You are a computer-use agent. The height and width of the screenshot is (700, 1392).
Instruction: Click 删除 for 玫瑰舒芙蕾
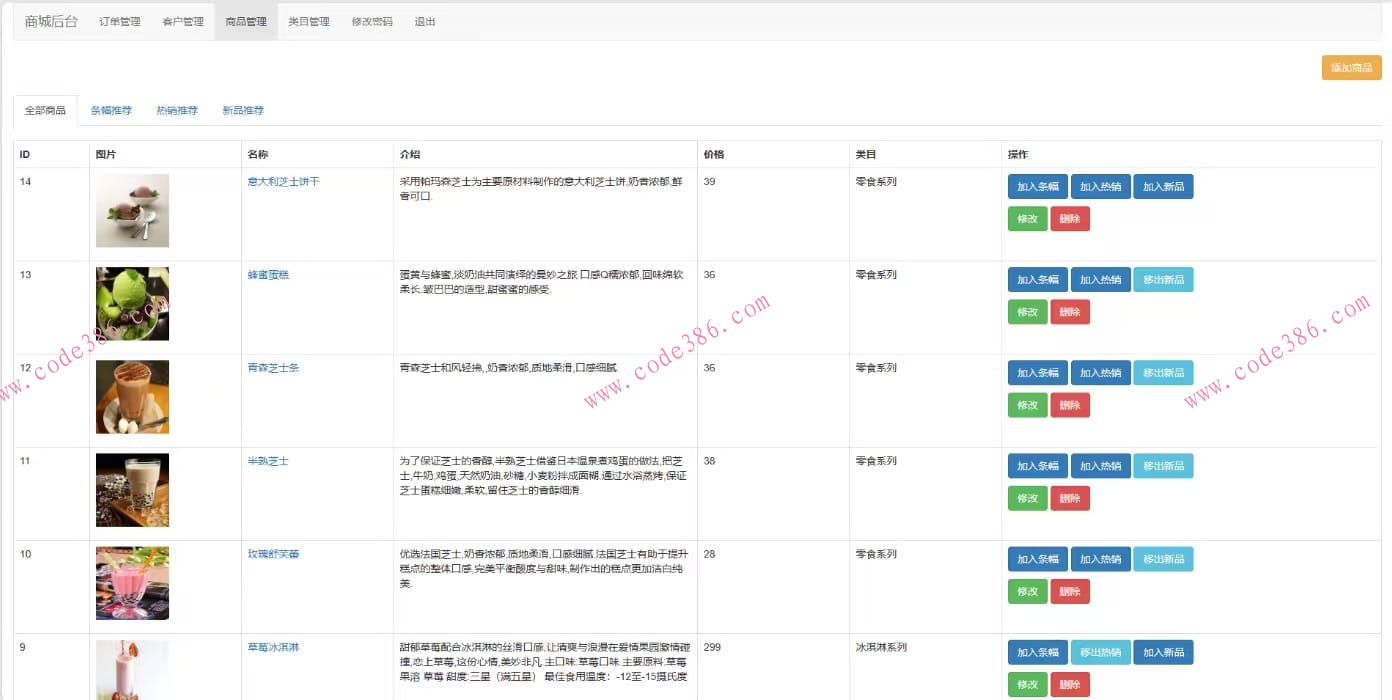[1070, 590]
